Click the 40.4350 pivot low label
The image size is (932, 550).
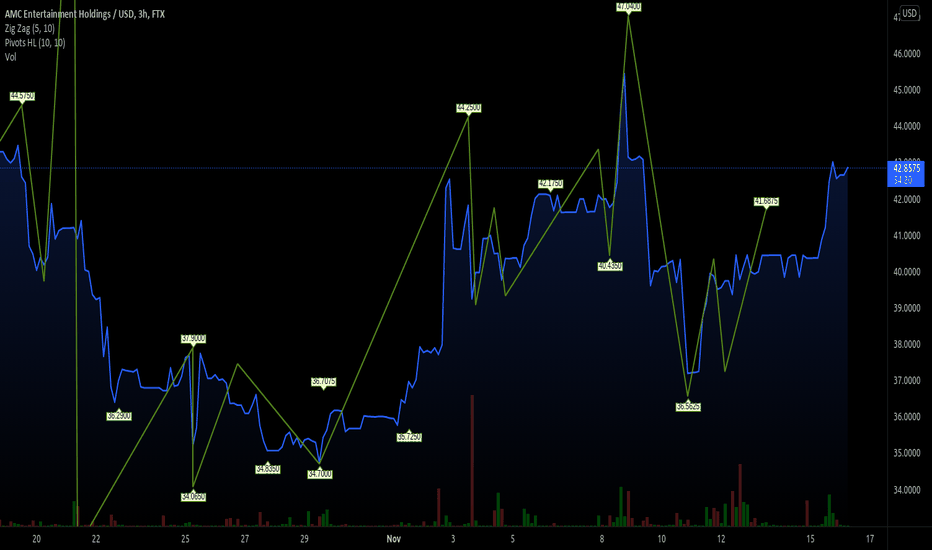tap(610, 266)
